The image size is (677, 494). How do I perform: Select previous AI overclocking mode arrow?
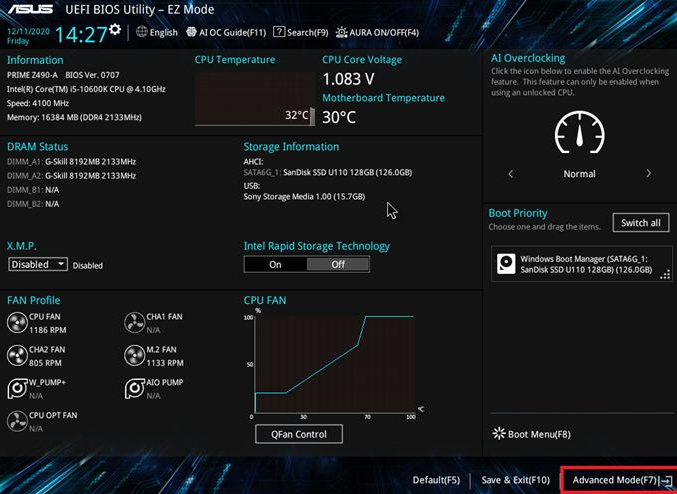pos(511,174)
